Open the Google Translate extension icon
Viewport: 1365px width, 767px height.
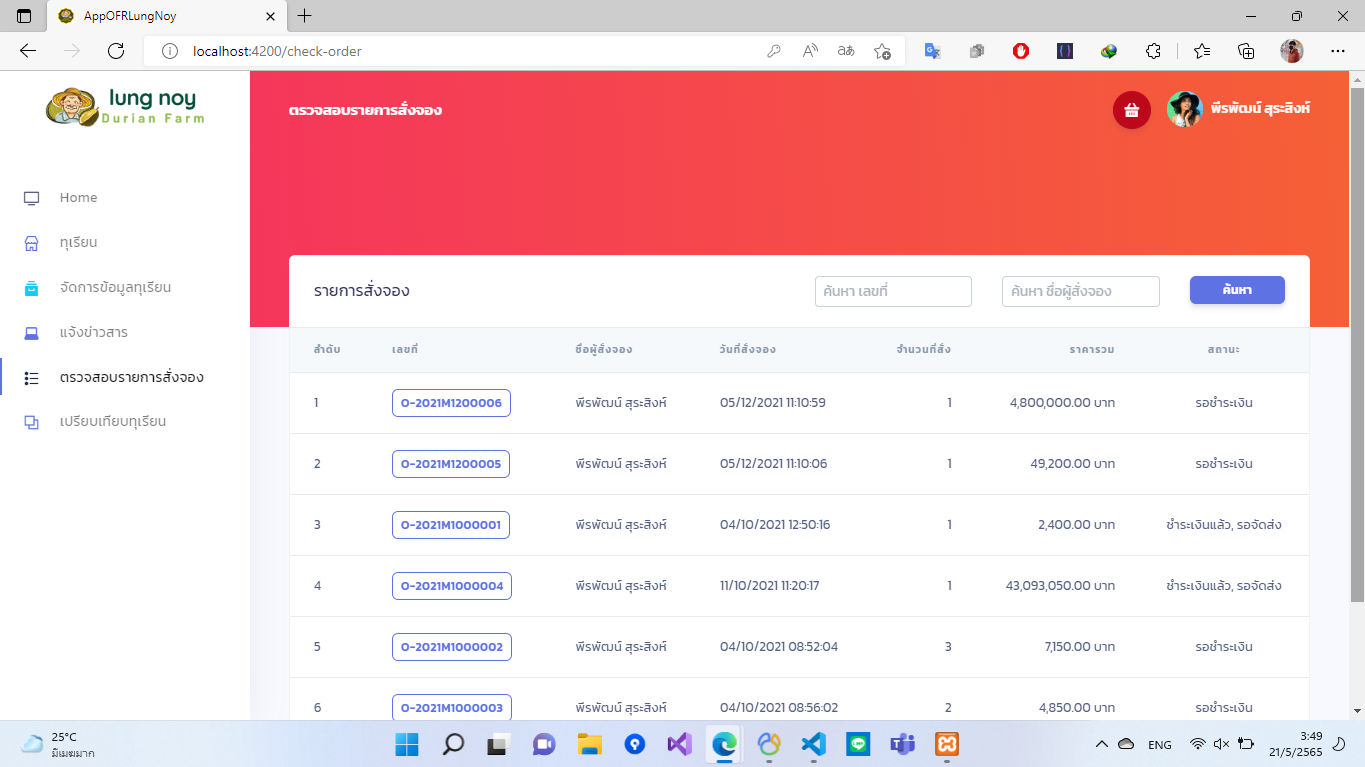click(932, 51)
